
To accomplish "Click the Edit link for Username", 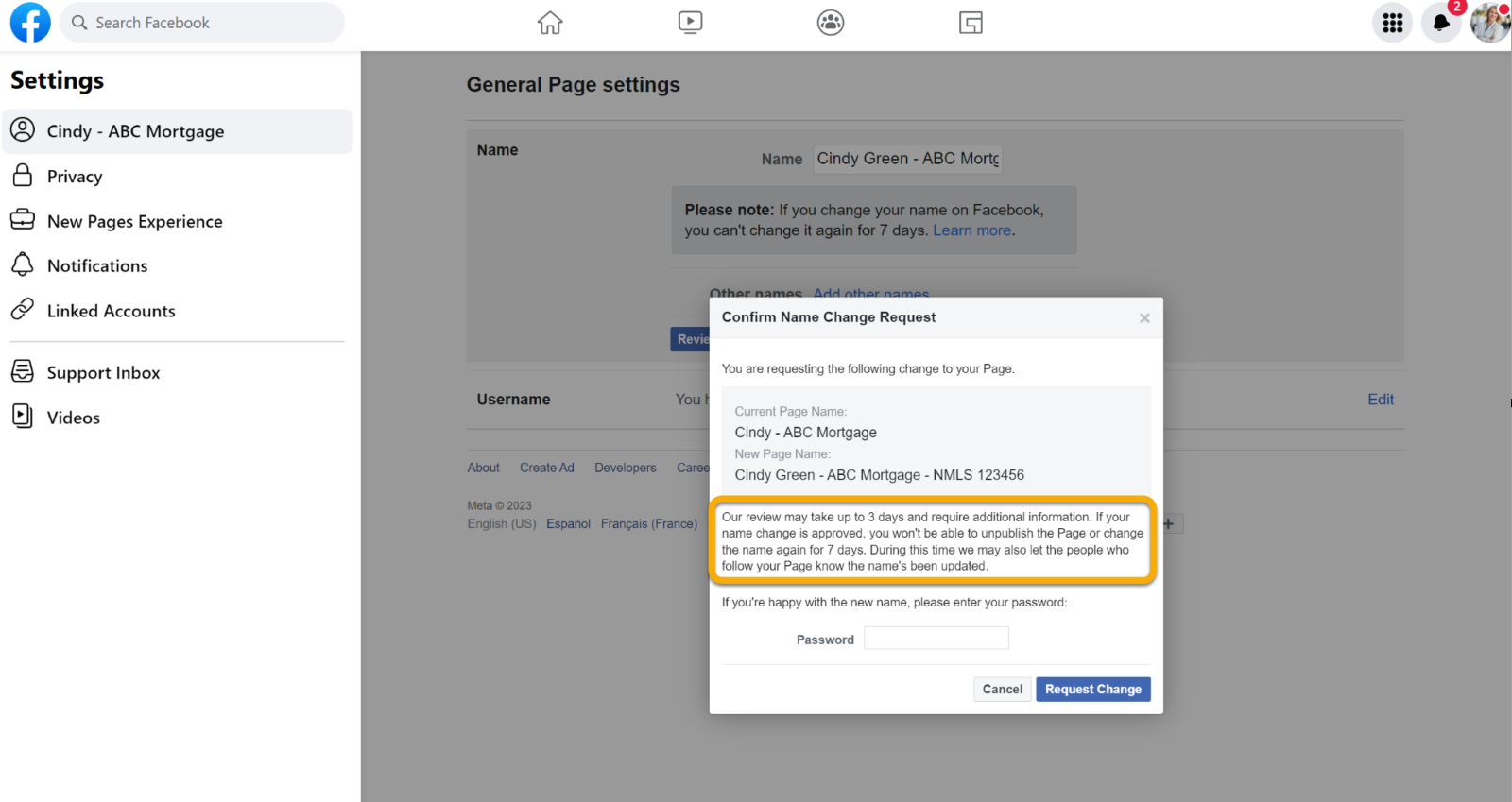I will click(x=1380, y=400).
